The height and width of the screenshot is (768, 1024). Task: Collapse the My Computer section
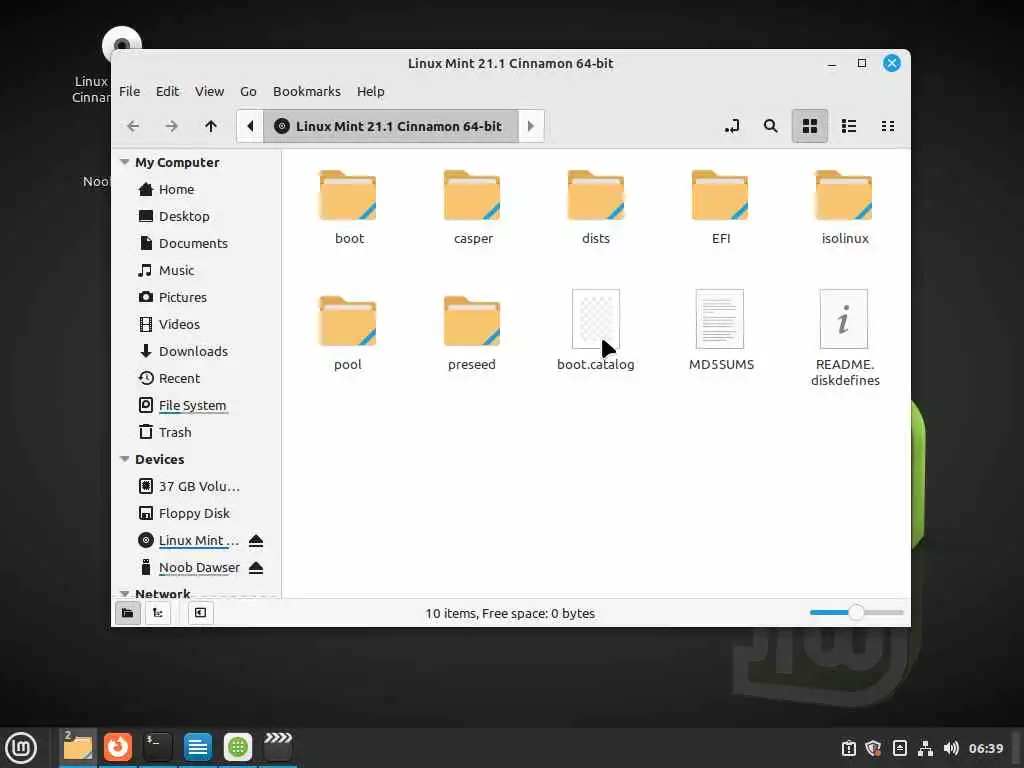[x=125, y=162]
